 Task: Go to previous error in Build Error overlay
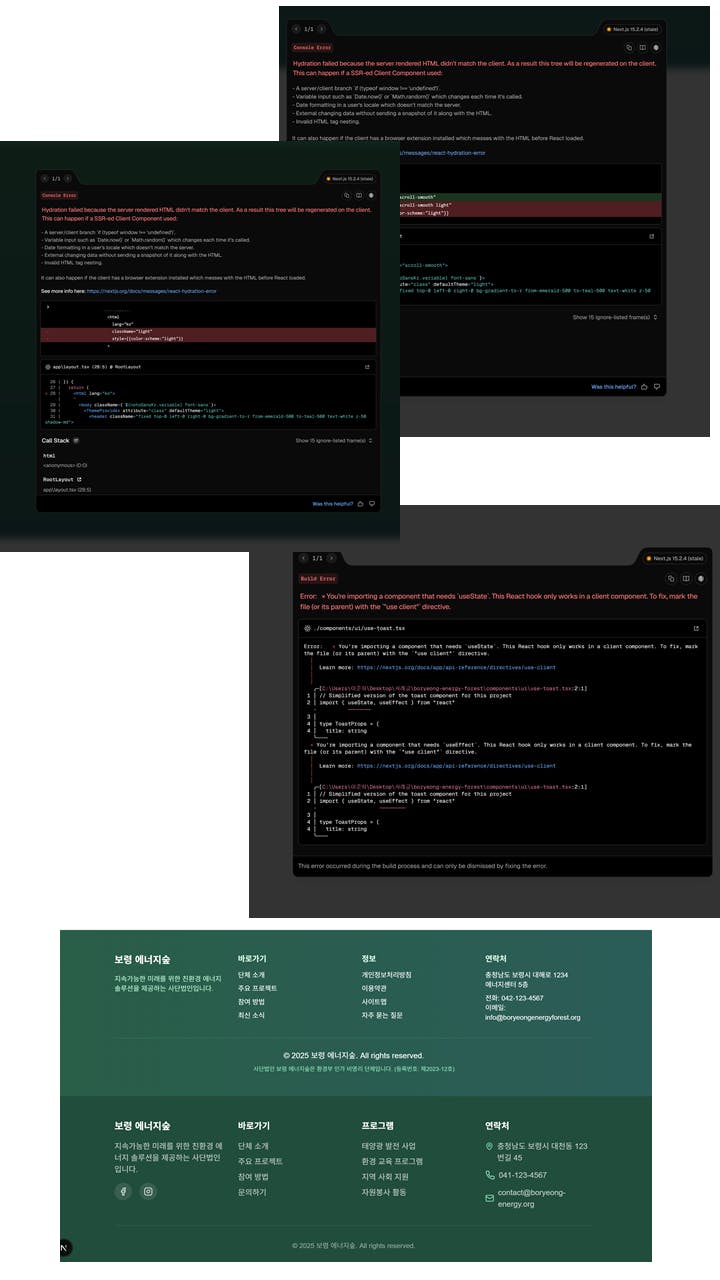pyautogui.click(x=304, y=558)
